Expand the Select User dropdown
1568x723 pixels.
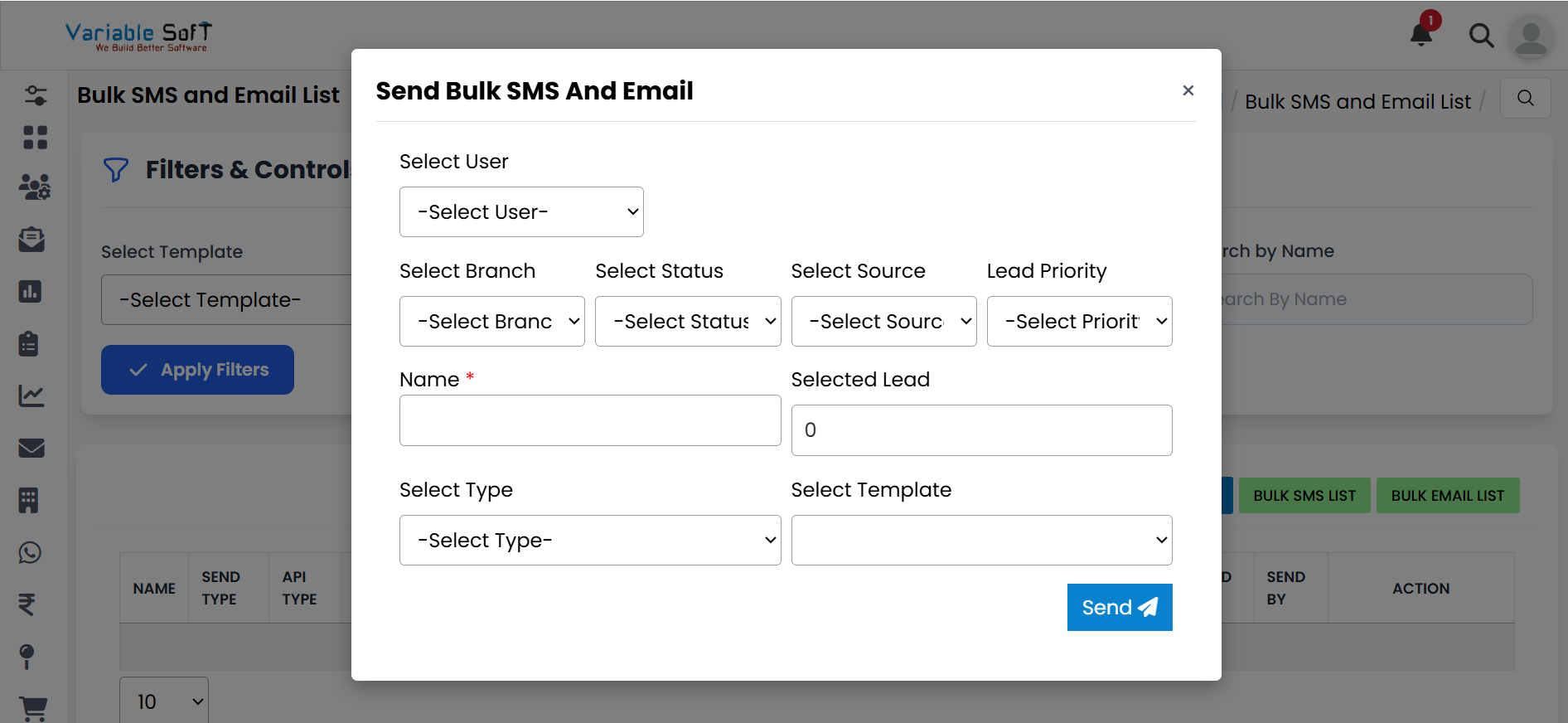[521, 212]
